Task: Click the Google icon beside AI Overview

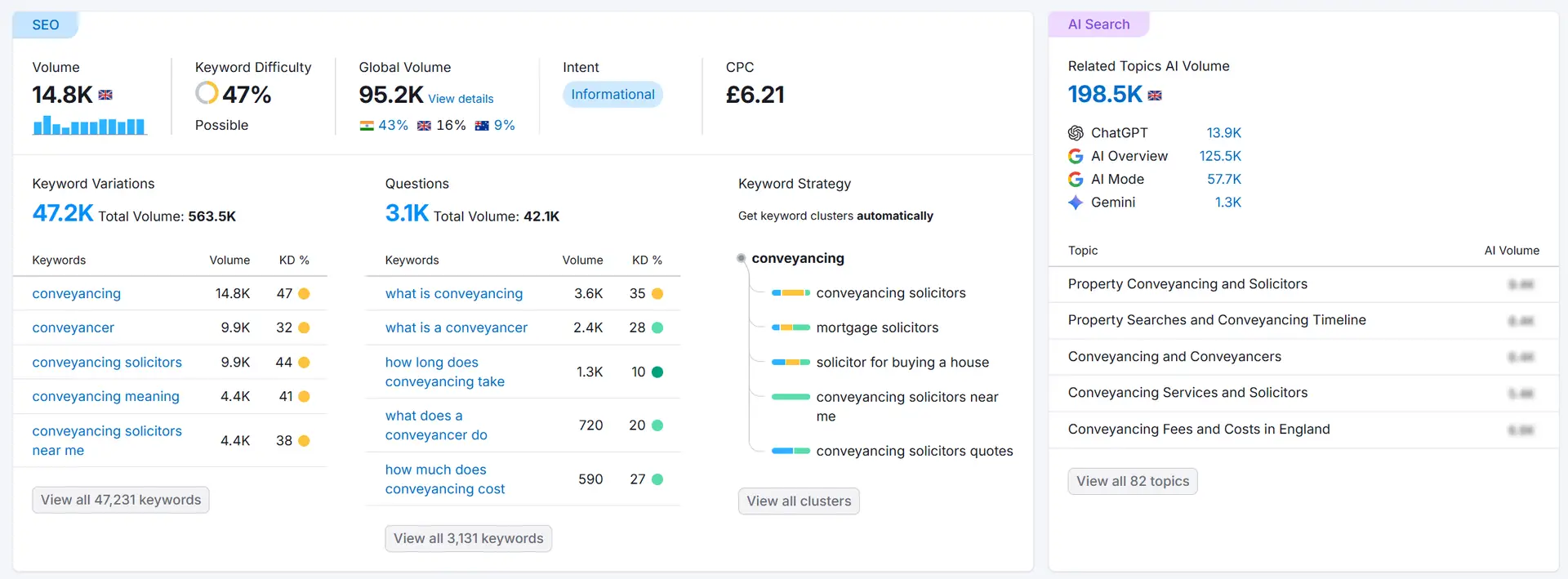Action: point(1076,156)
